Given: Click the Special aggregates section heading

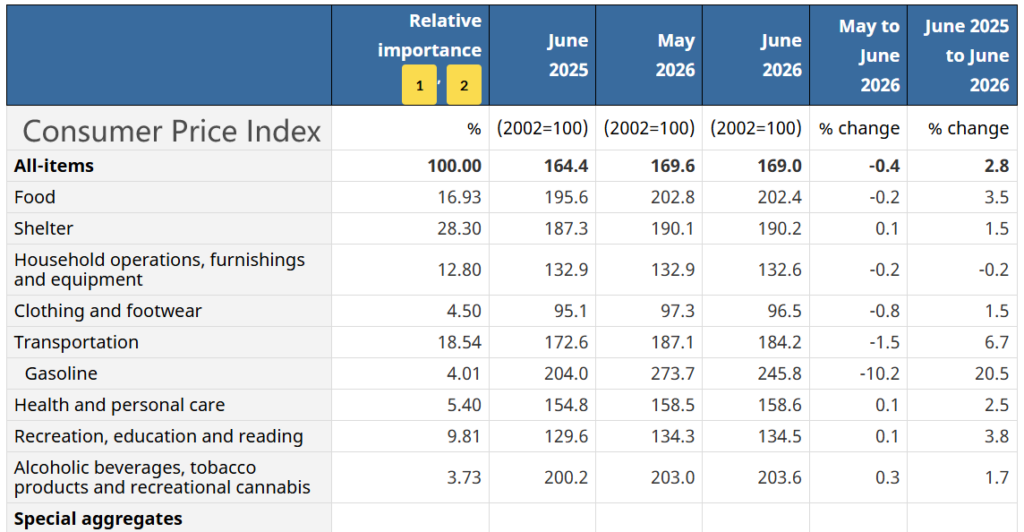Looking at the screenshot, I should click(x=98, y=519).
